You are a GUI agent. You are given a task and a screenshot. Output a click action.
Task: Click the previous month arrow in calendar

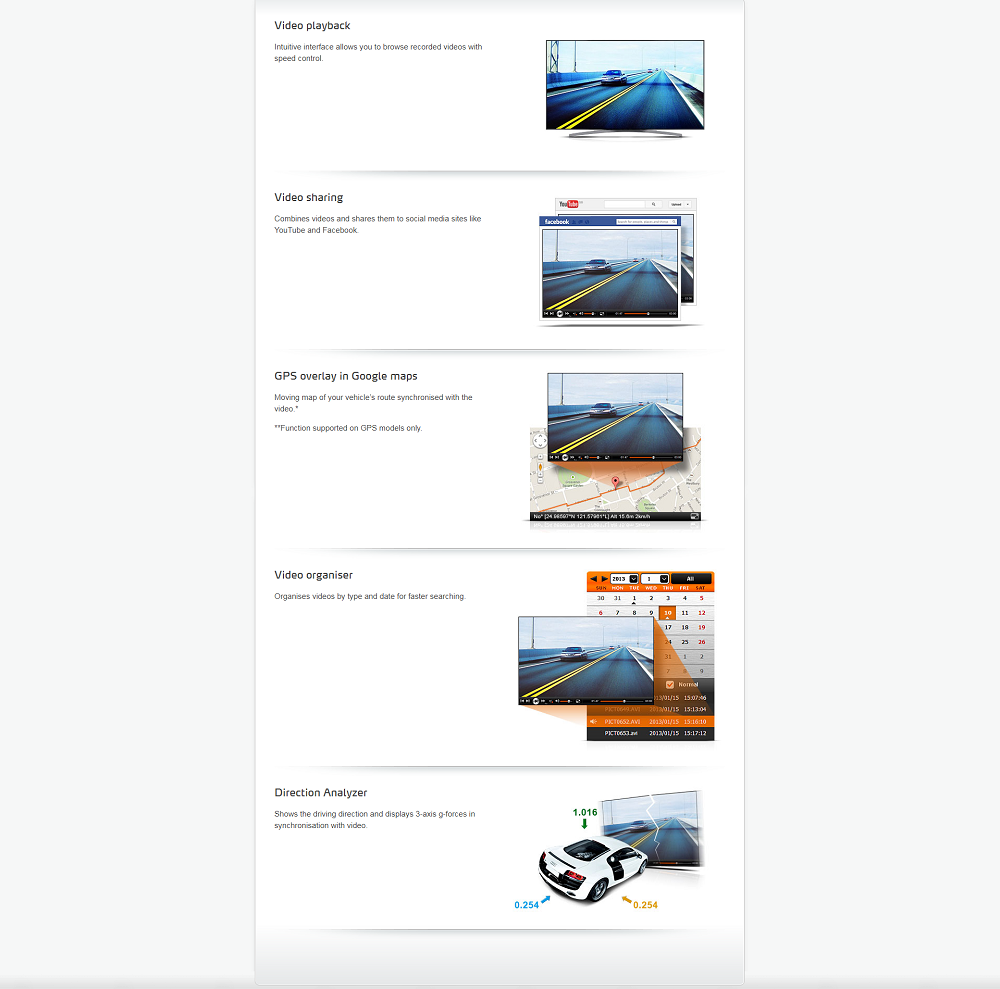point(592,578)
